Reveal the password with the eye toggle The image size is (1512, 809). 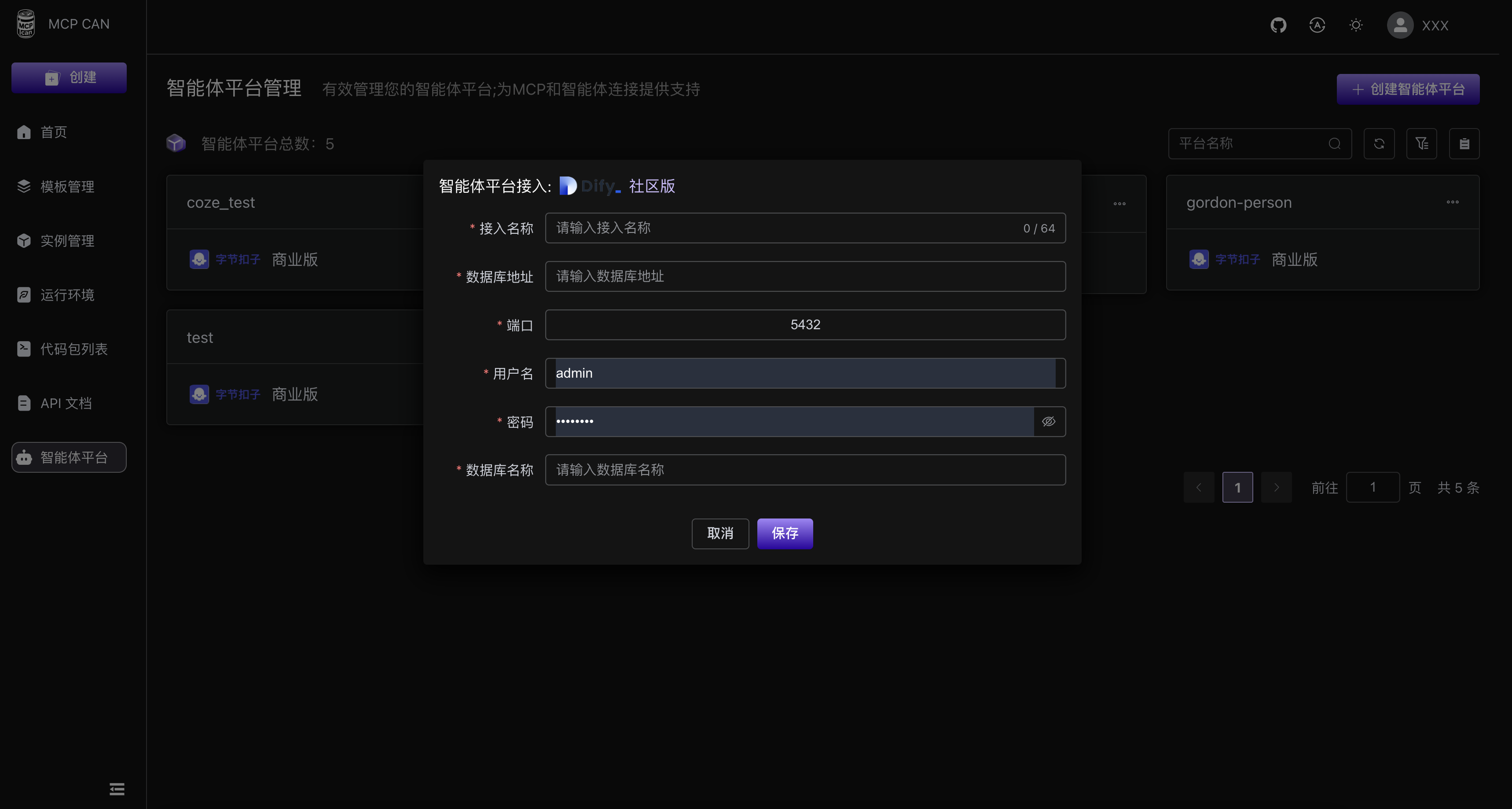click(x=1048, y=421)
